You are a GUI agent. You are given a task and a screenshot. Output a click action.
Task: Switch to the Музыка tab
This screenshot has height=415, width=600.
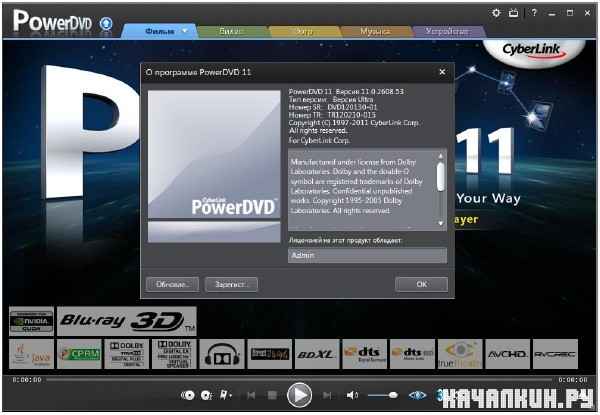375,31
